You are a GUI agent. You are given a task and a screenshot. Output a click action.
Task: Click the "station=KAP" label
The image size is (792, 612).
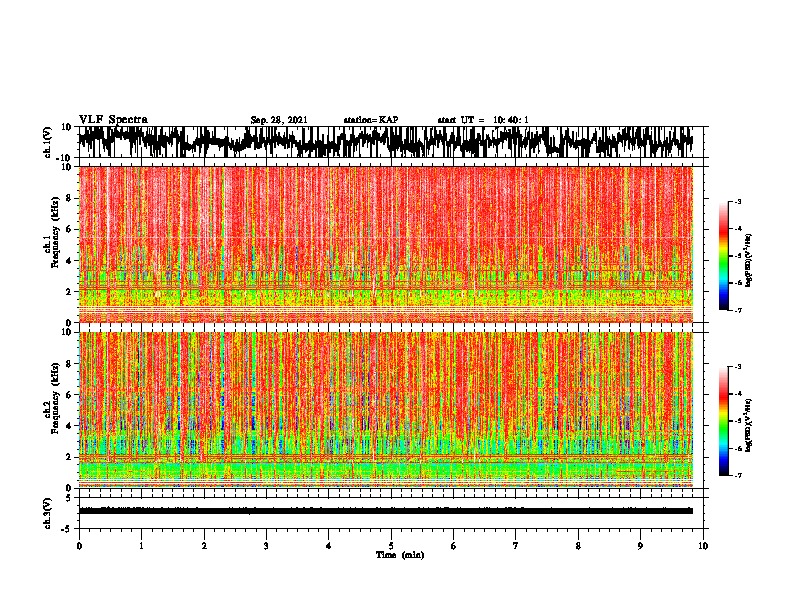pyautogui.click(x=371, y=120)
